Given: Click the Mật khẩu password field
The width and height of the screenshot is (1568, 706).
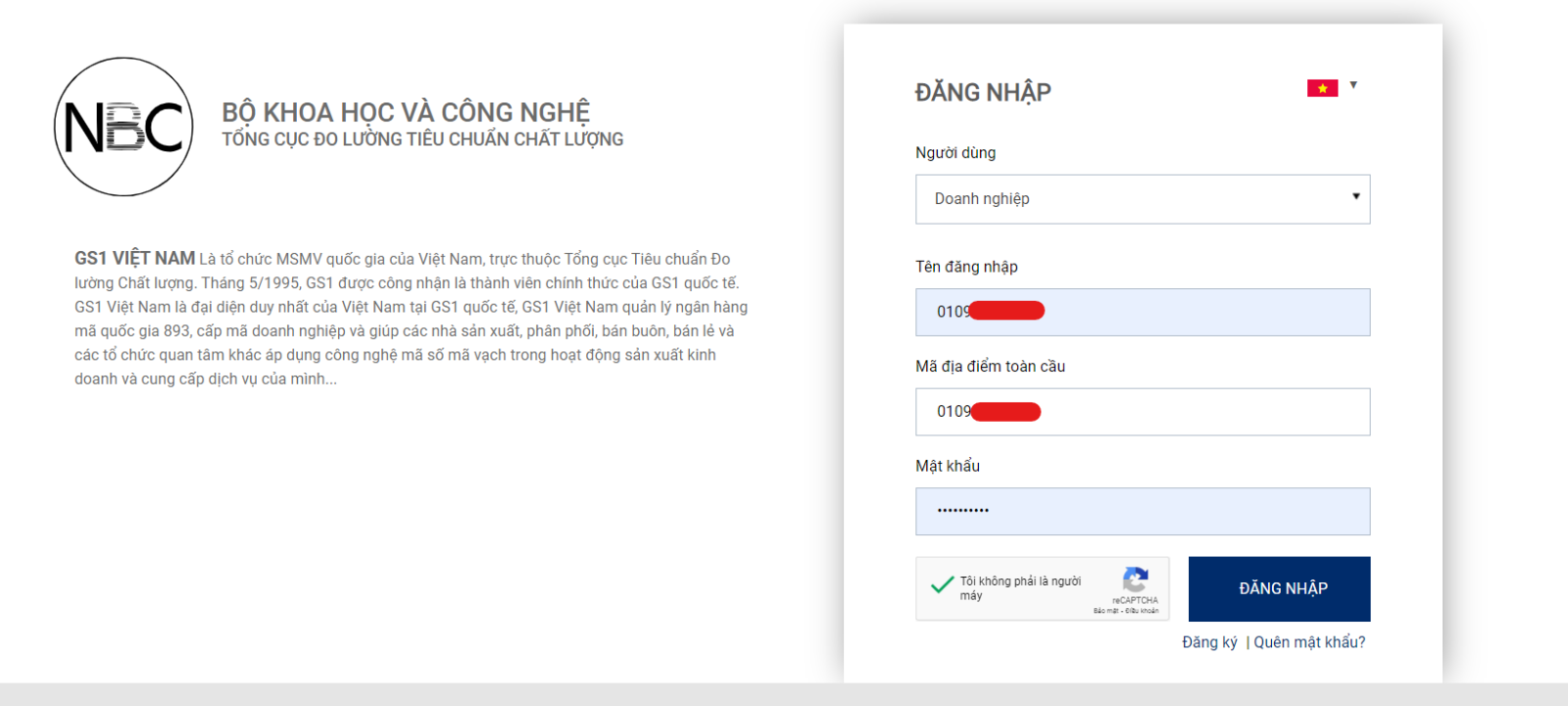Looking at the screenshot, I should point(1143,511).
